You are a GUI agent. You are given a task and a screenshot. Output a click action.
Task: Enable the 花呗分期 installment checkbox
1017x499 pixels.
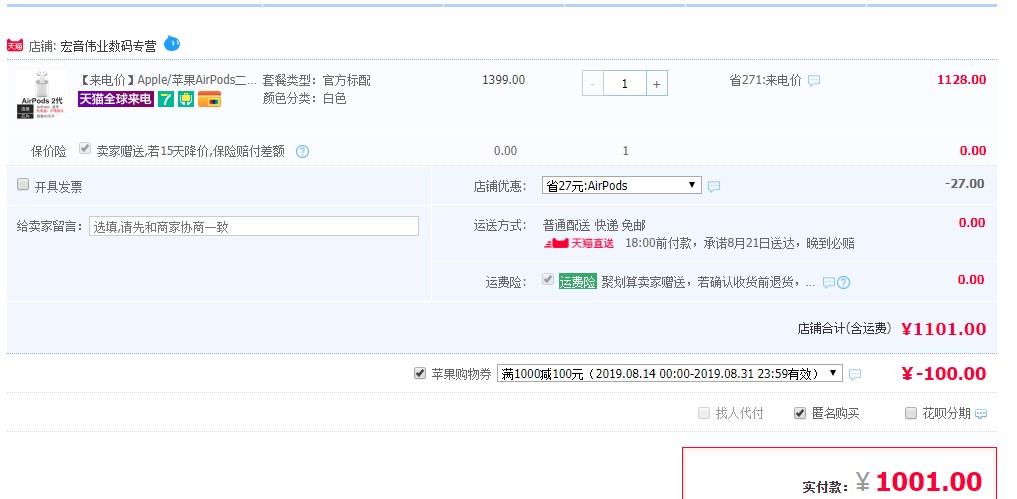(911, 413)
